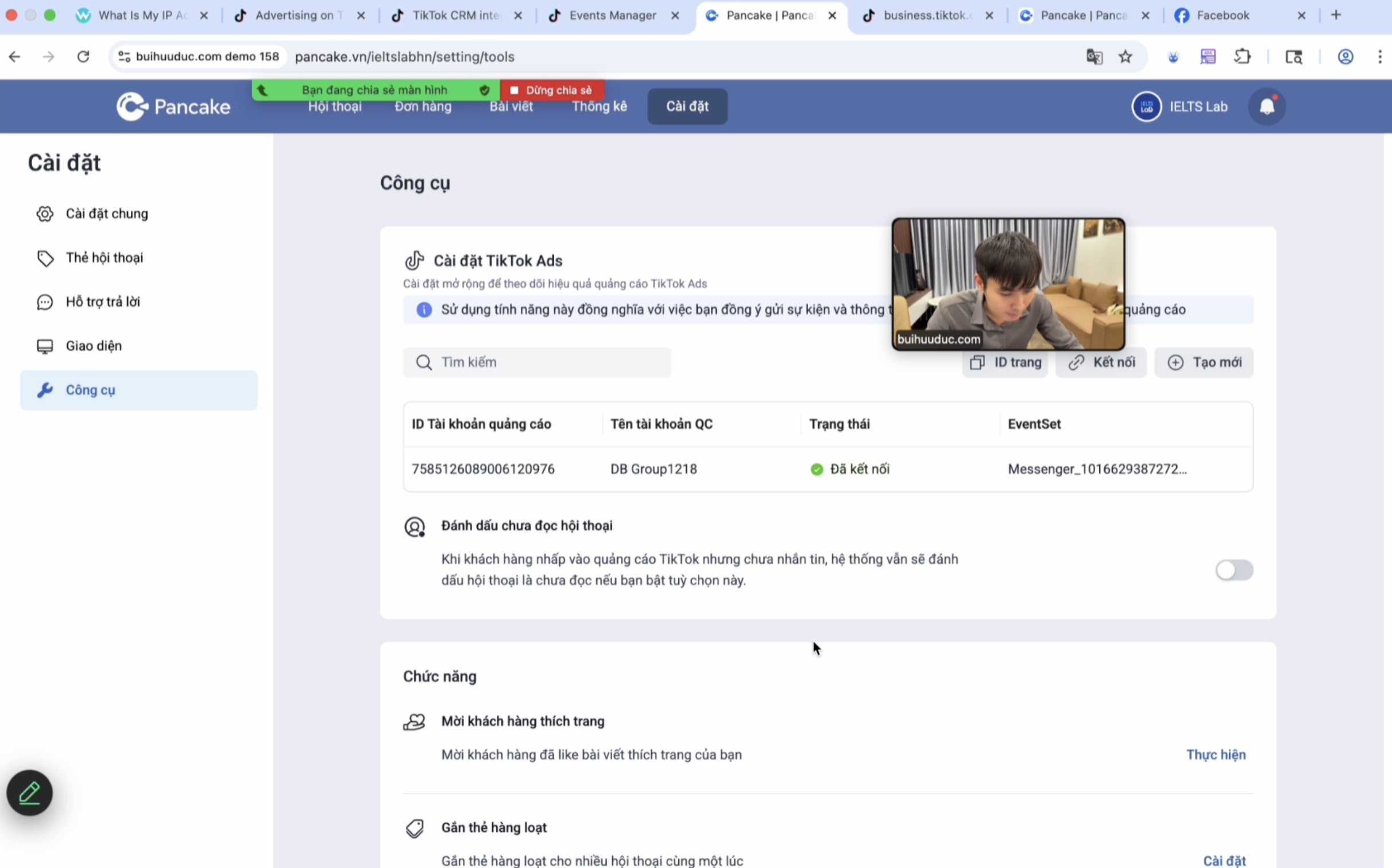Click the Kết nối button
This screenshot has height=868, width=1392.
1101,362
